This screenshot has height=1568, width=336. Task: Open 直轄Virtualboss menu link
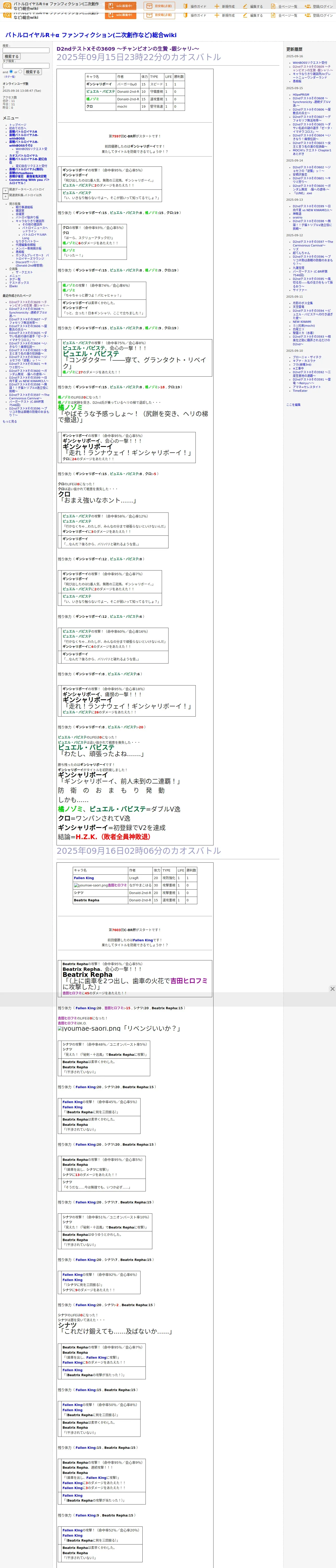pyautogui.click(x=21, y=174)
